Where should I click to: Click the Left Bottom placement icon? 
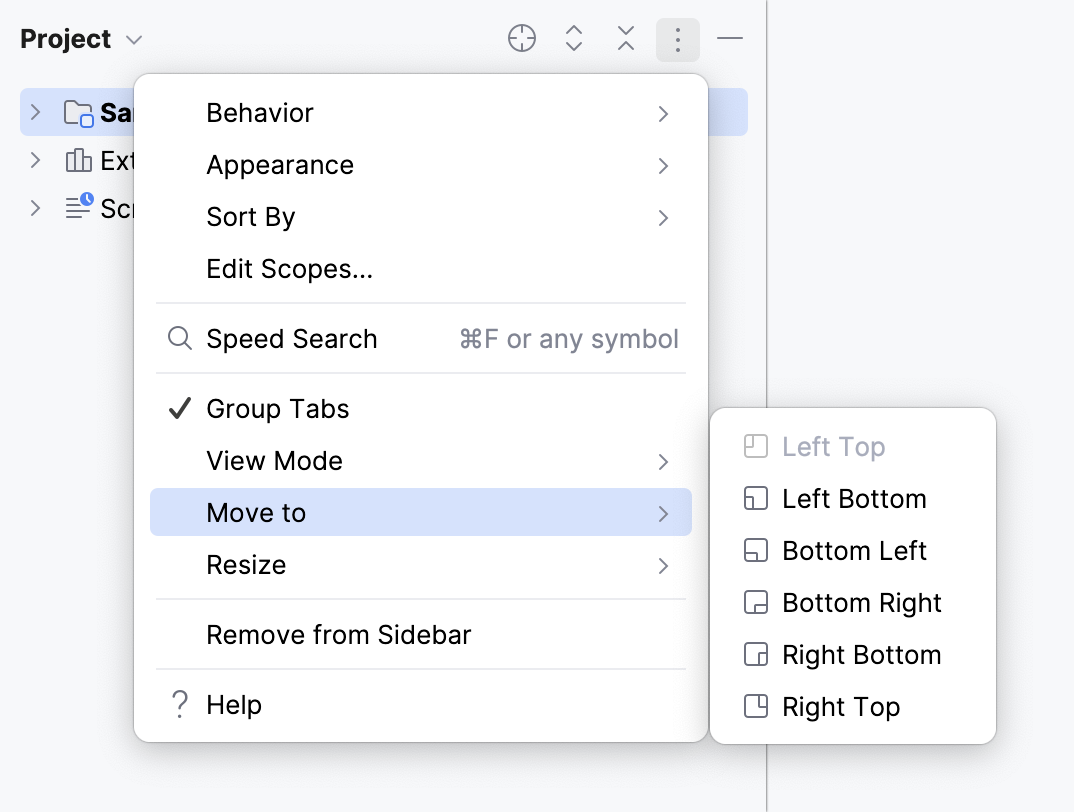pos(756,498)
